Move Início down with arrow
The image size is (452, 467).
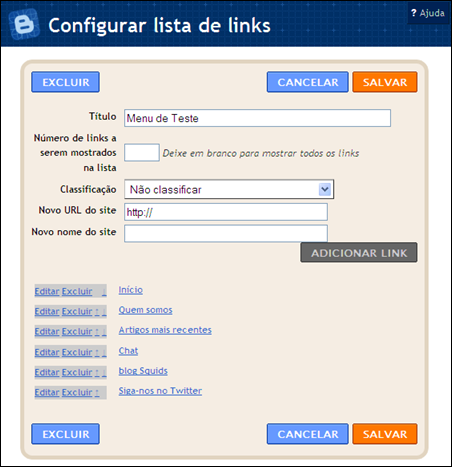[x=104, y=292]
